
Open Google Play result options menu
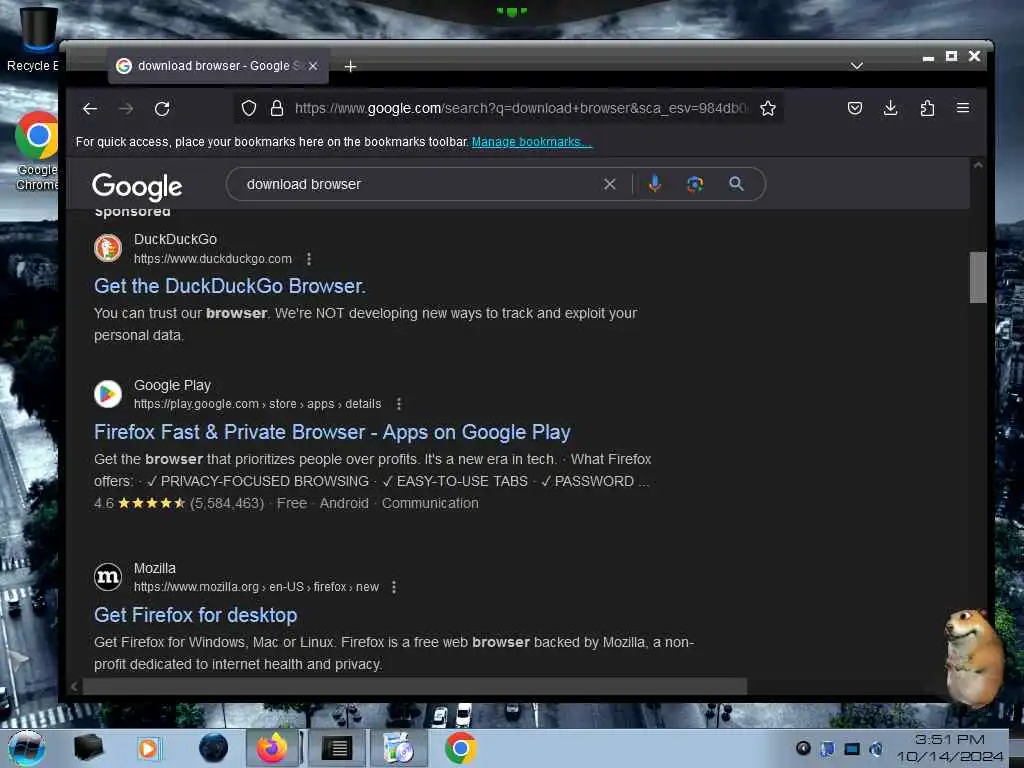pyautogui.click(x=399, y=404)
